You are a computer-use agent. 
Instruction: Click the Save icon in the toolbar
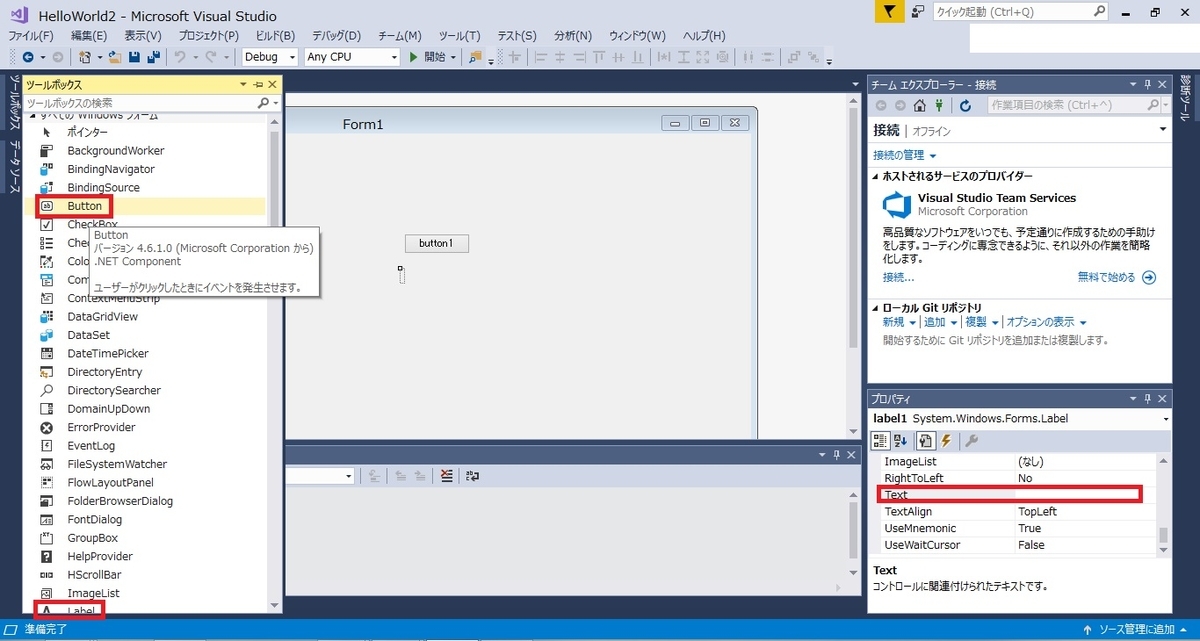(x=134, y=57)
